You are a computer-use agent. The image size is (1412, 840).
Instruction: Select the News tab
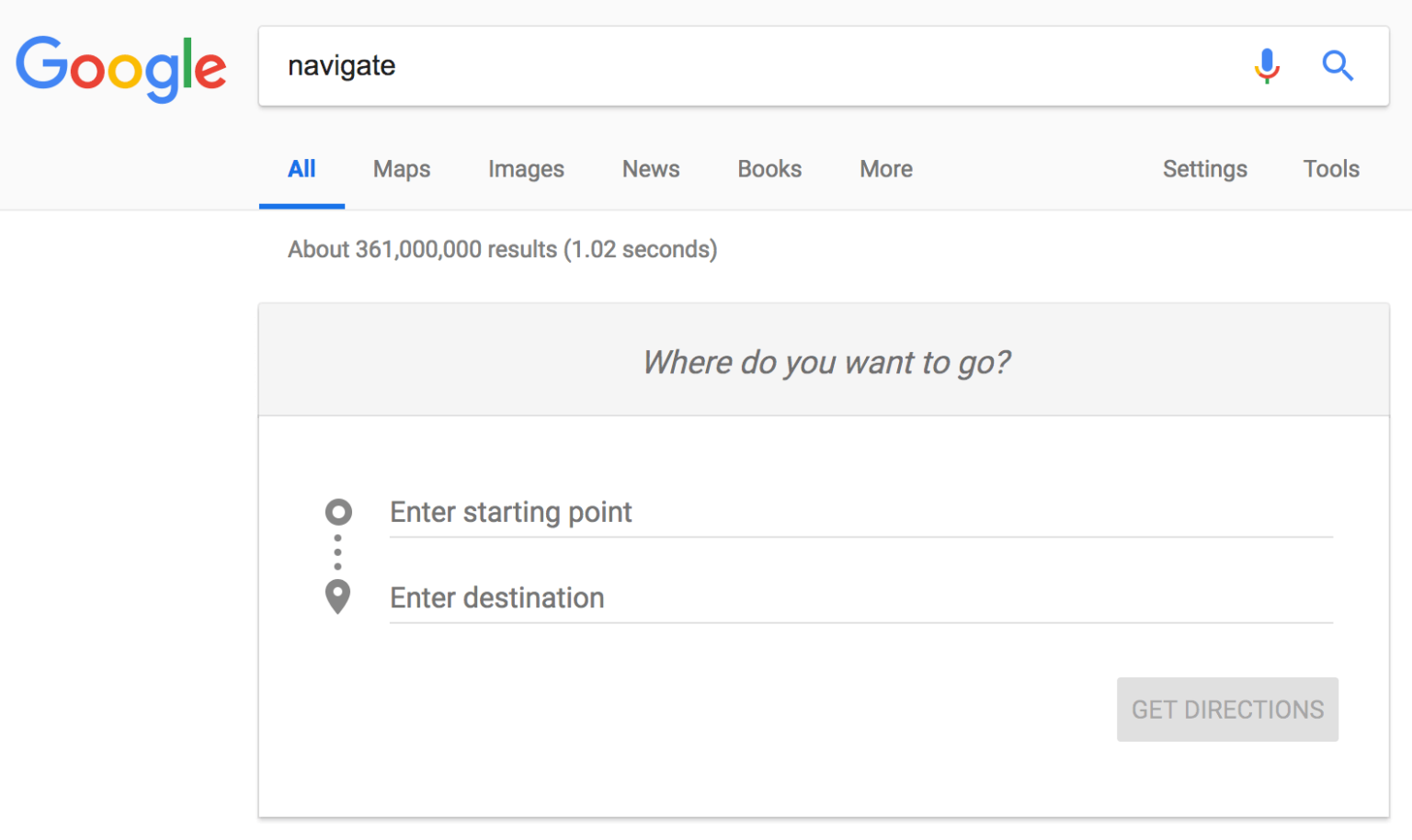(x=651, y=169)
